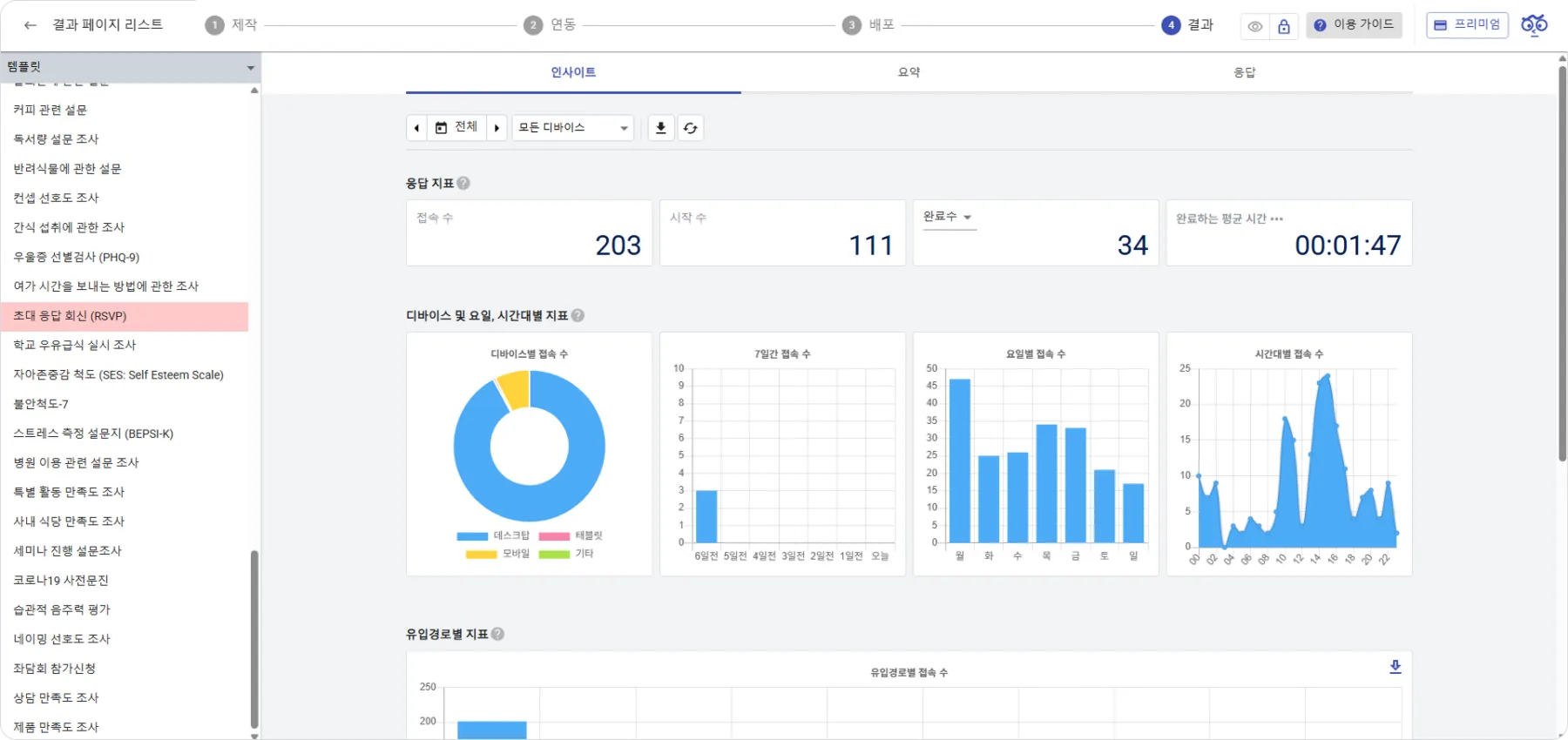This screenshot has width=1568, height=740.
Task: Click the 월 bar in 요일별 접속 수
Action: [960, 461]
